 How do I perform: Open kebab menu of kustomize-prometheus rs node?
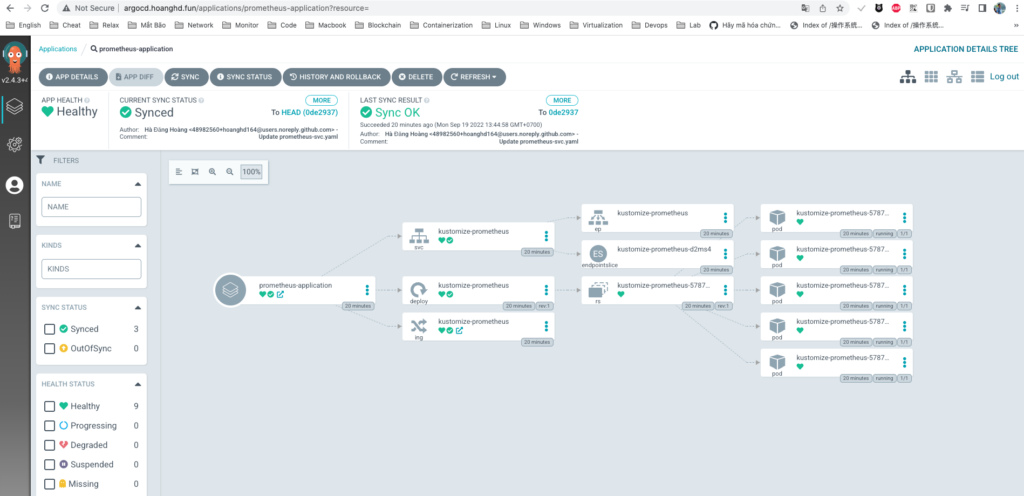(725, 290)
